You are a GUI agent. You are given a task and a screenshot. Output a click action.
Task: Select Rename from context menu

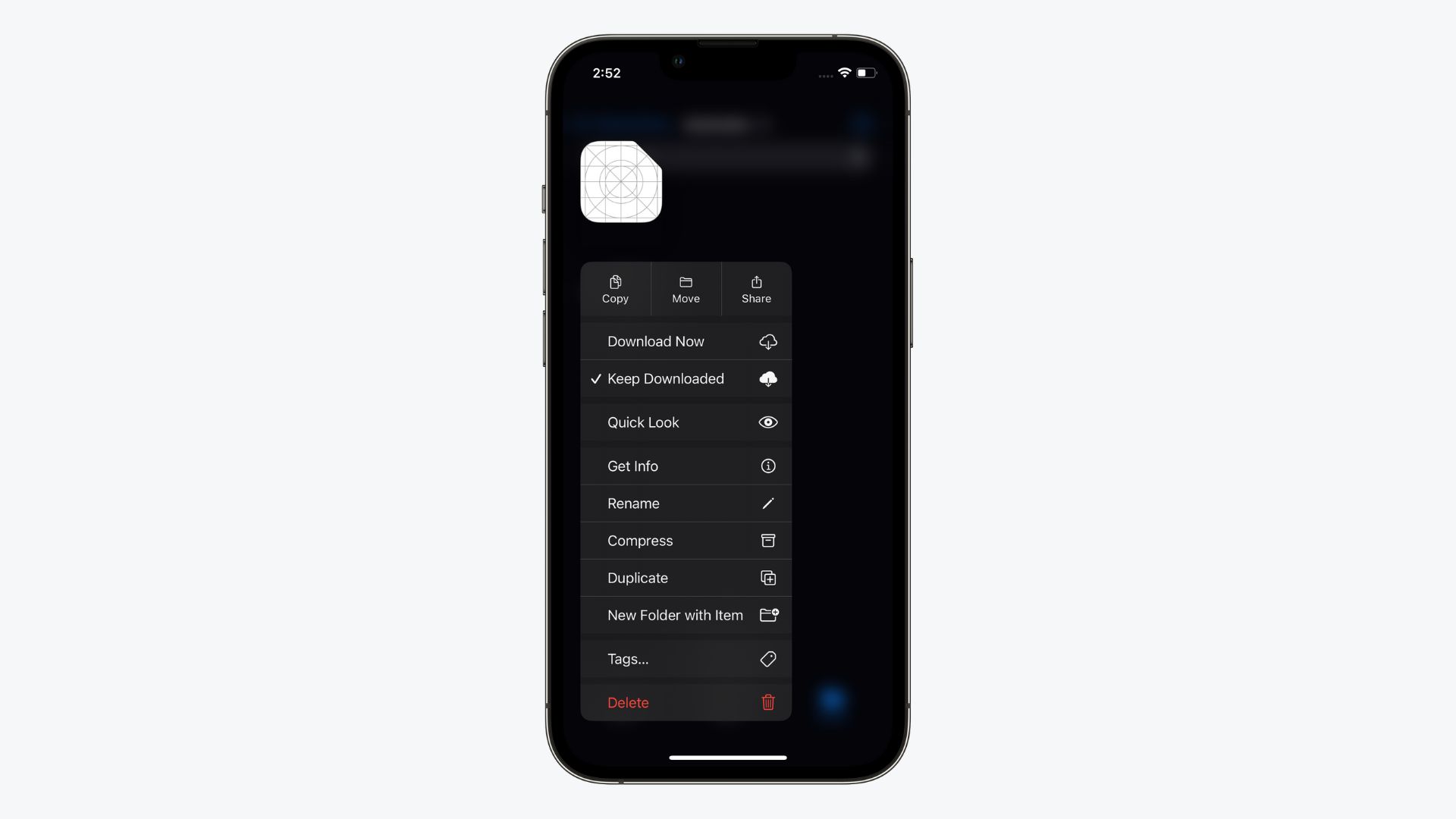click(x=685, y=503)
